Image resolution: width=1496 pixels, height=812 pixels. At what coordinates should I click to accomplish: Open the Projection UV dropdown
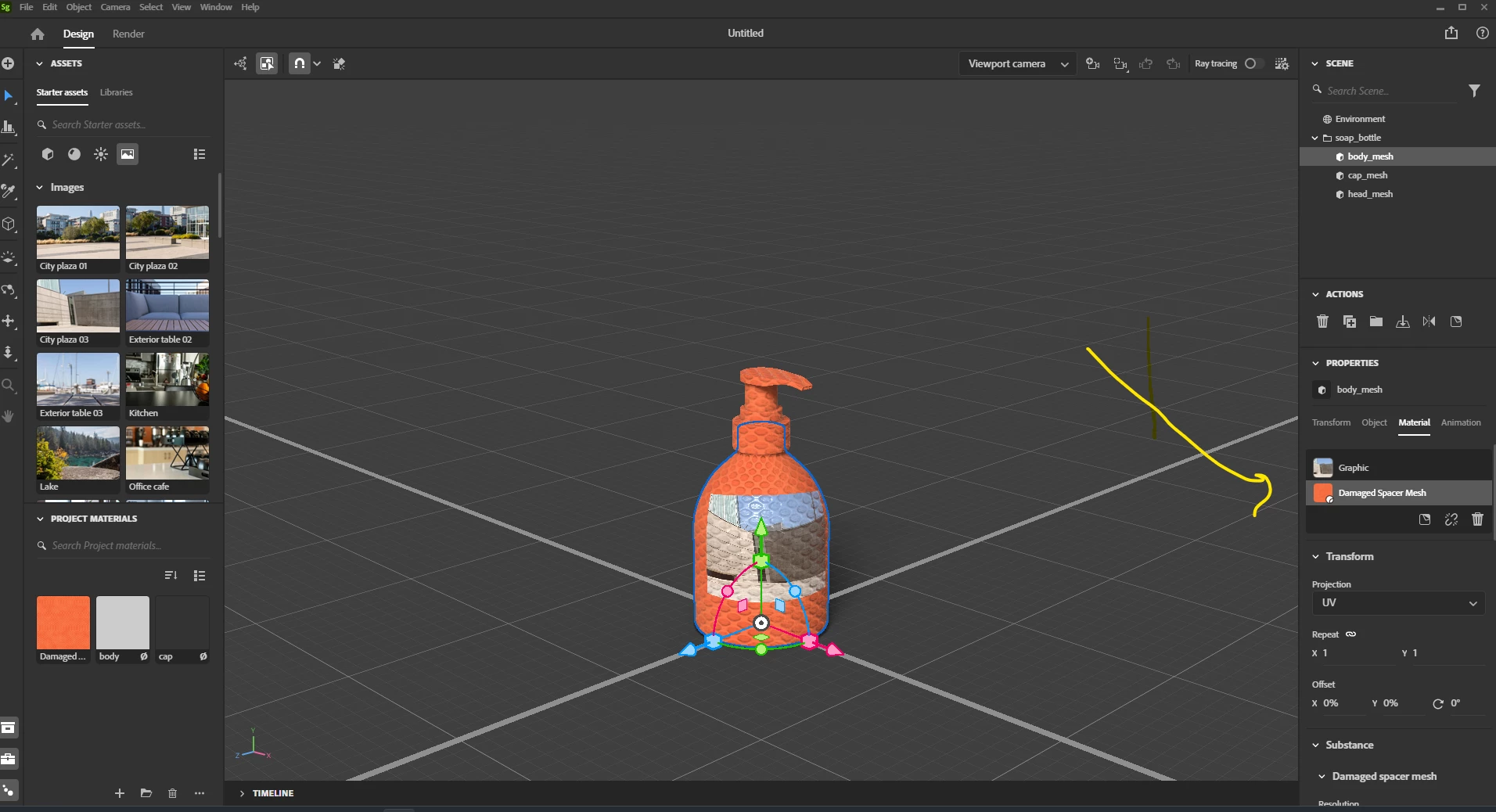pyautogui.click(x=1398, y=603)
